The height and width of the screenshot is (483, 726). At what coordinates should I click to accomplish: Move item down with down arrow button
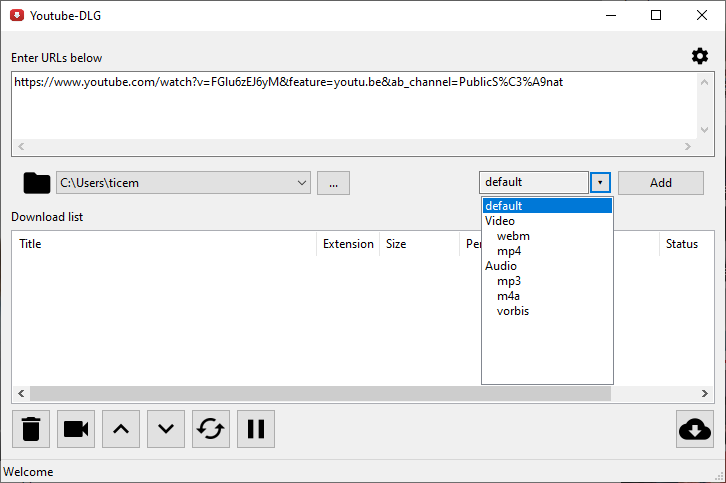click(x=166, y=429)
